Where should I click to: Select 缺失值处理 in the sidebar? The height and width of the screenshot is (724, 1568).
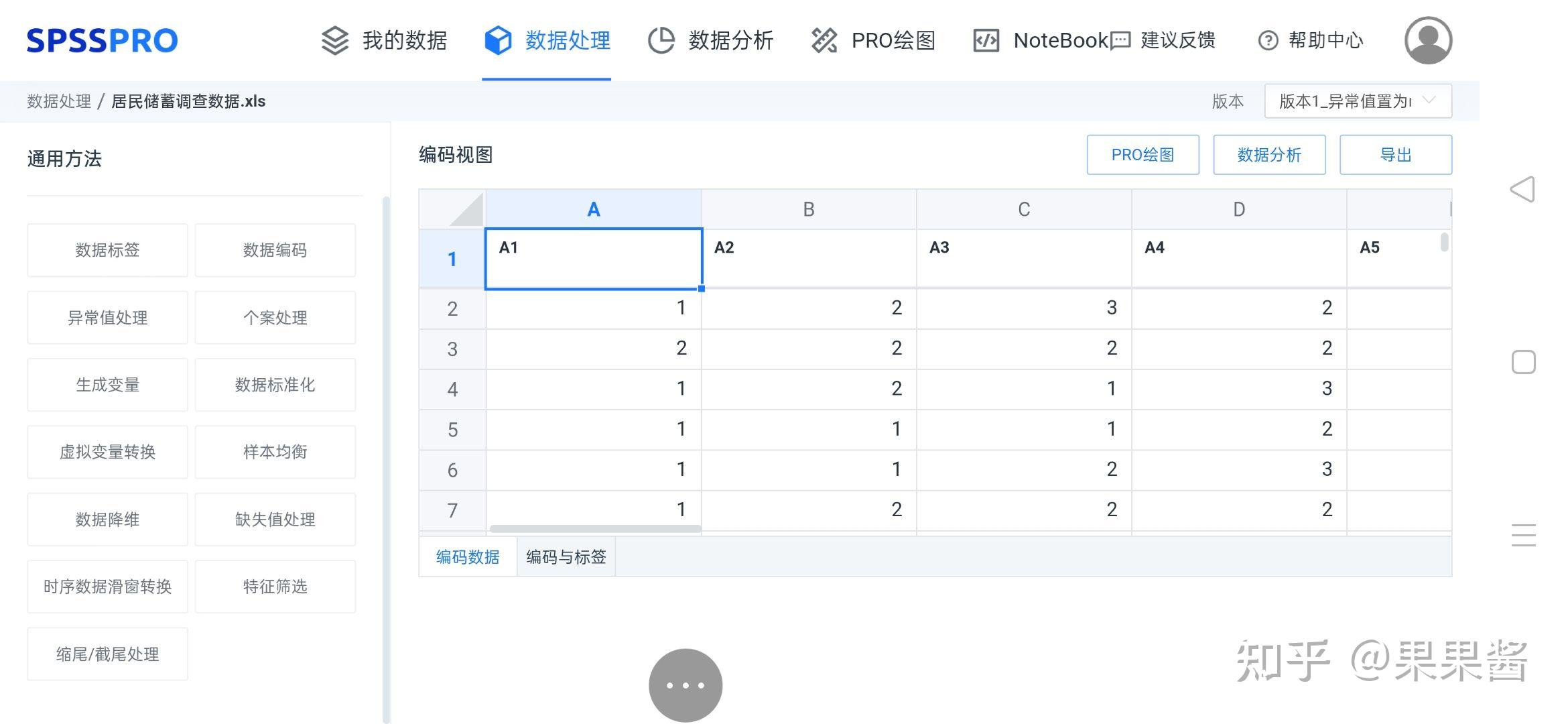pos(275,519)
